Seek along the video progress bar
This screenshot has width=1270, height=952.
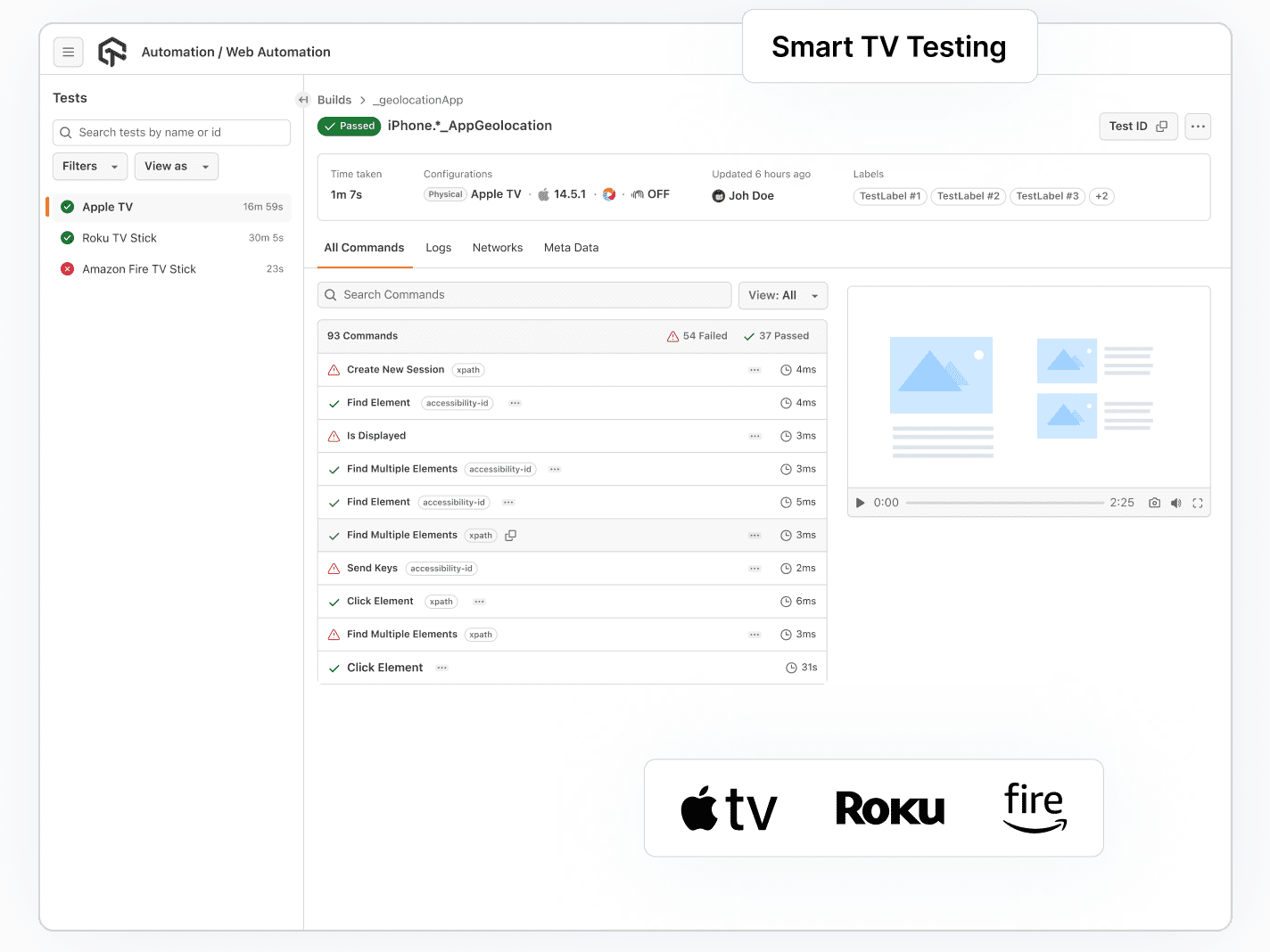coord(1004,503)
